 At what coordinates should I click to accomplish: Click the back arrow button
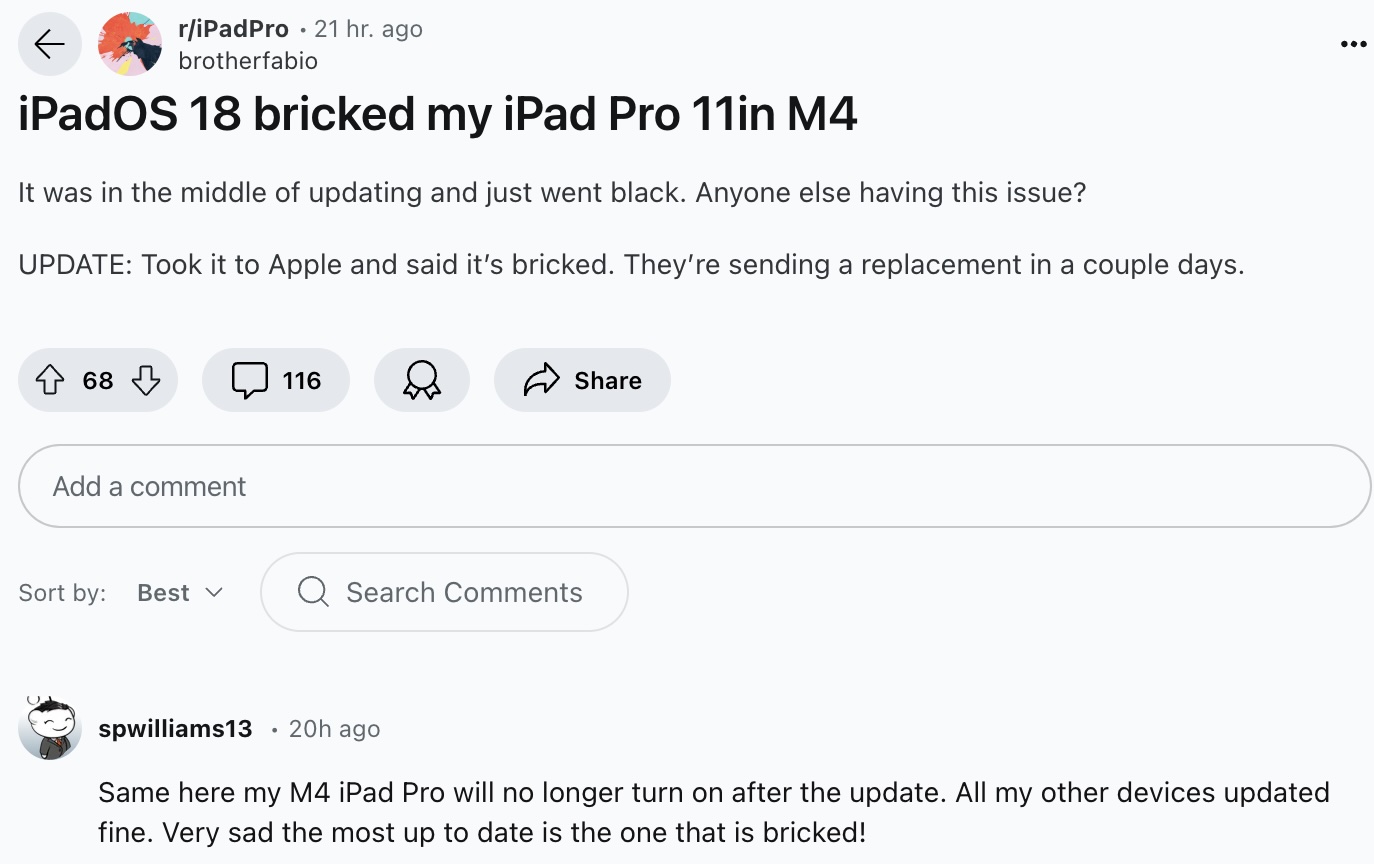click(x=49, y=44)
